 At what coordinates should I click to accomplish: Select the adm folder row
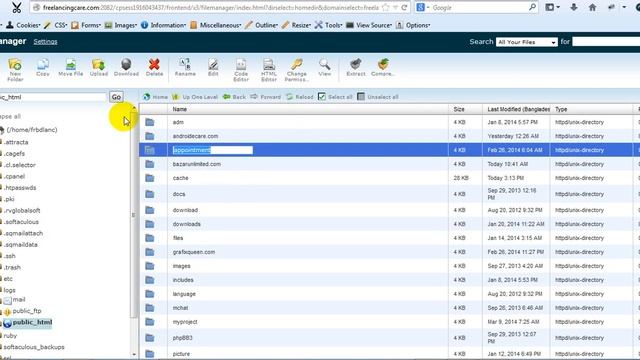click(x=389, y=122)
